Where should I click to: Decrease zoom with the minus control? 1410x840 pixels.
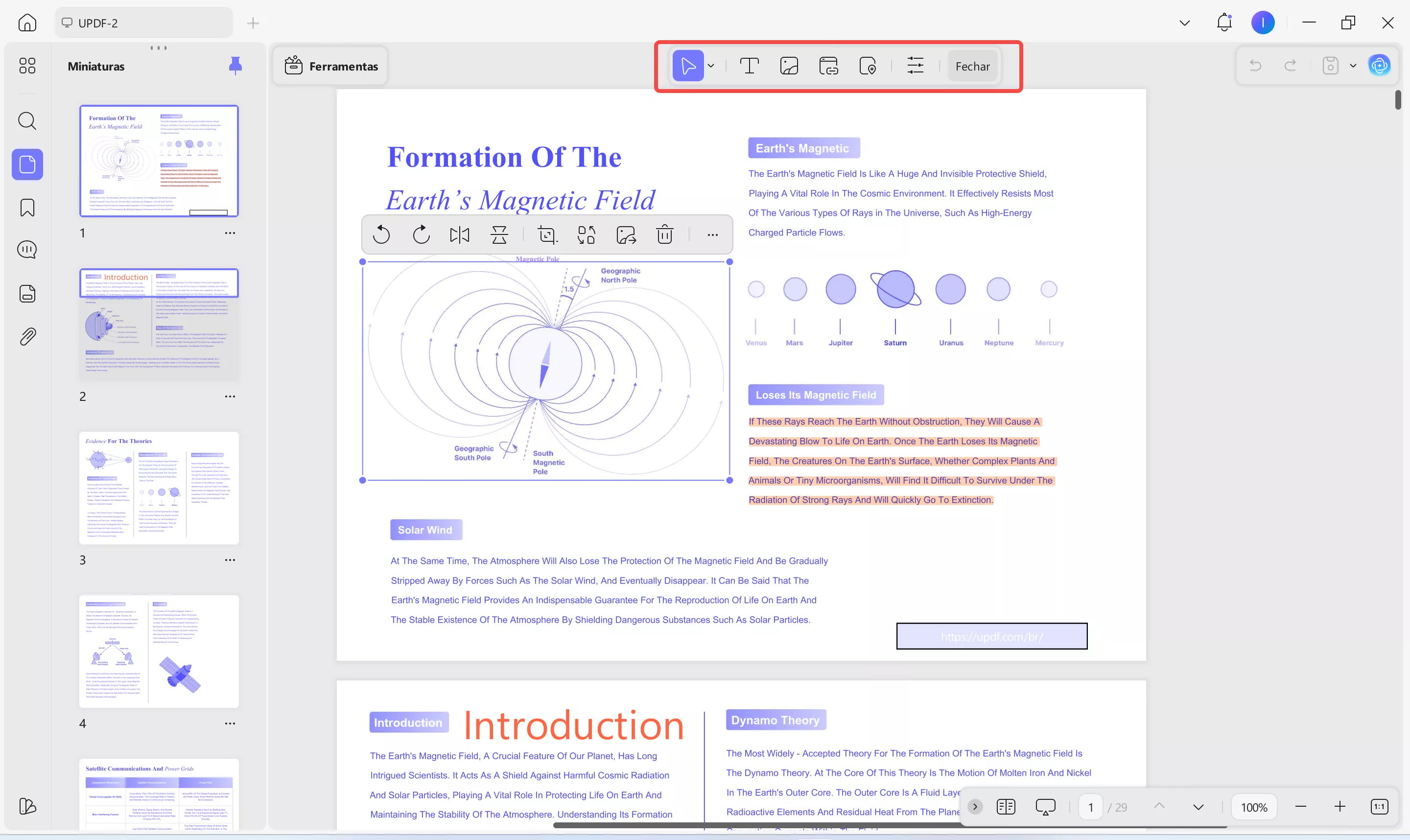click(x=1300, y=807)
